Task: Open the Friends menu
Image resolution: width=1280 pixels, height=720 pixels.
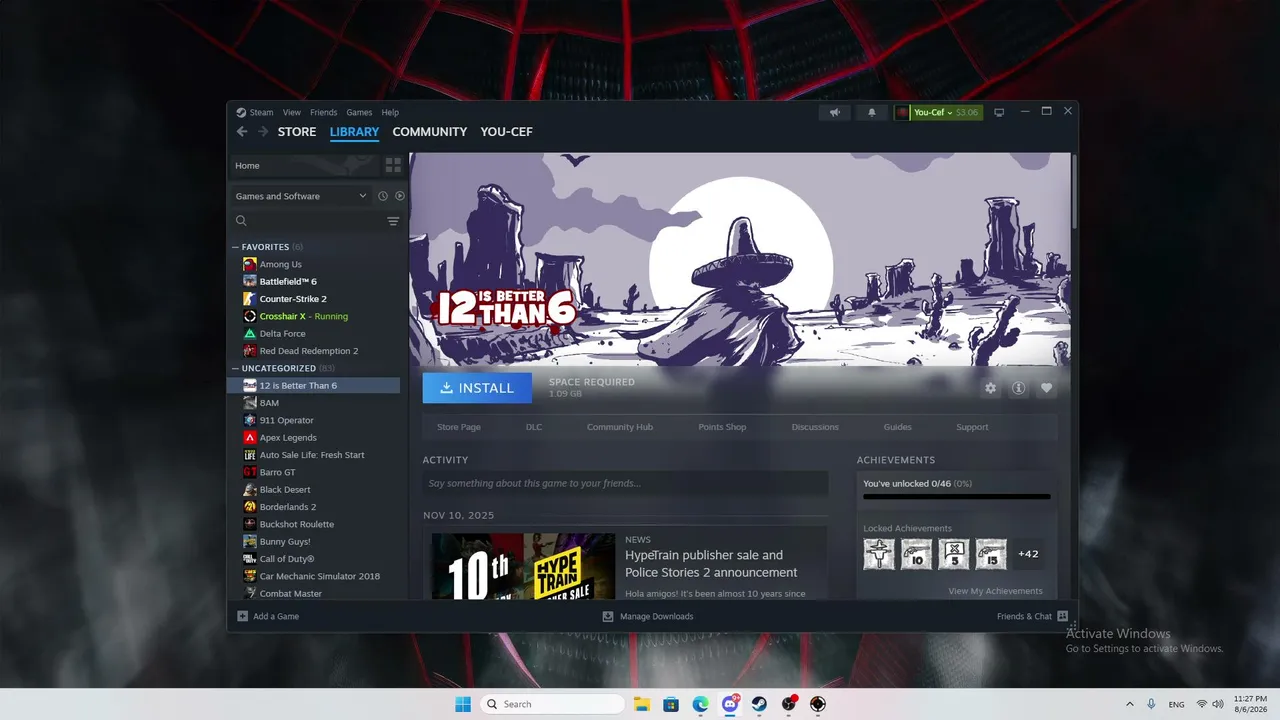Action: (x=324, y=112)
